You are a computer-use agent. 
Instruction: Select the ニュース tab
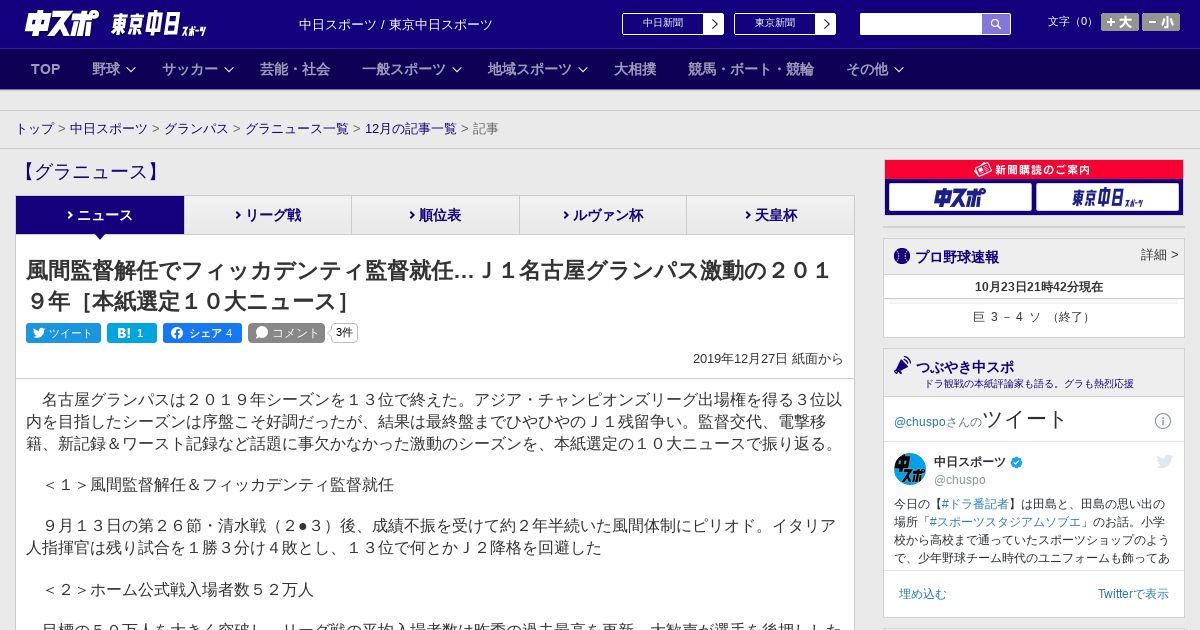coord(100,215)
